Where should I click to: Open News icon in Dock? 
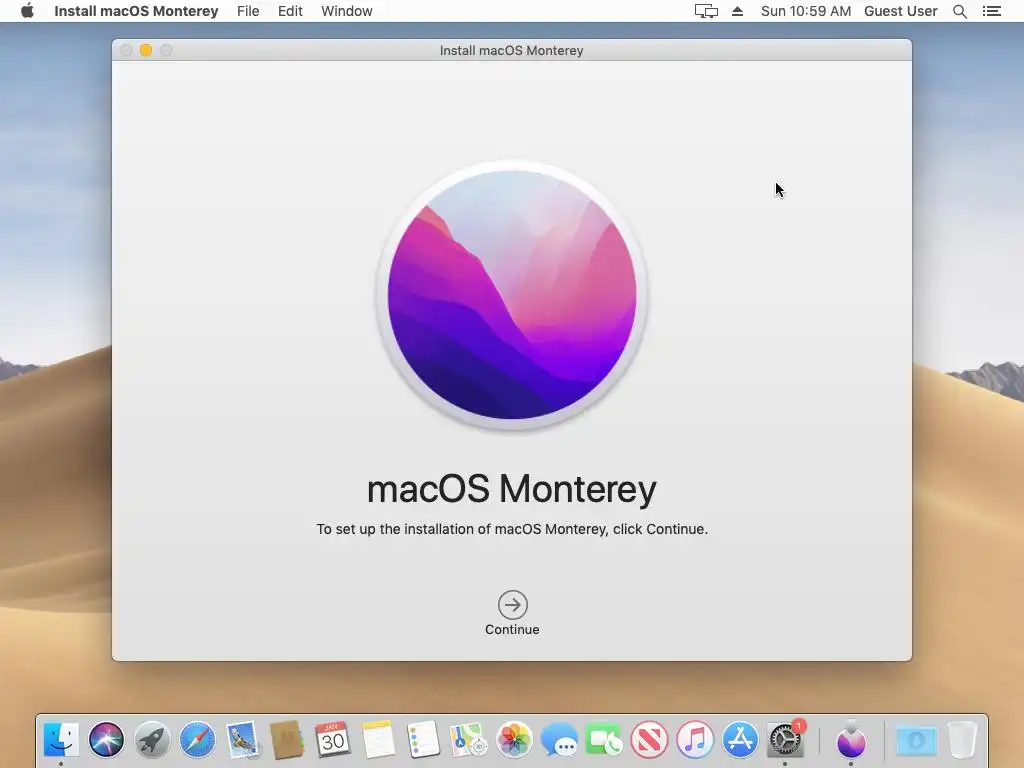click(x=650, y=740)
